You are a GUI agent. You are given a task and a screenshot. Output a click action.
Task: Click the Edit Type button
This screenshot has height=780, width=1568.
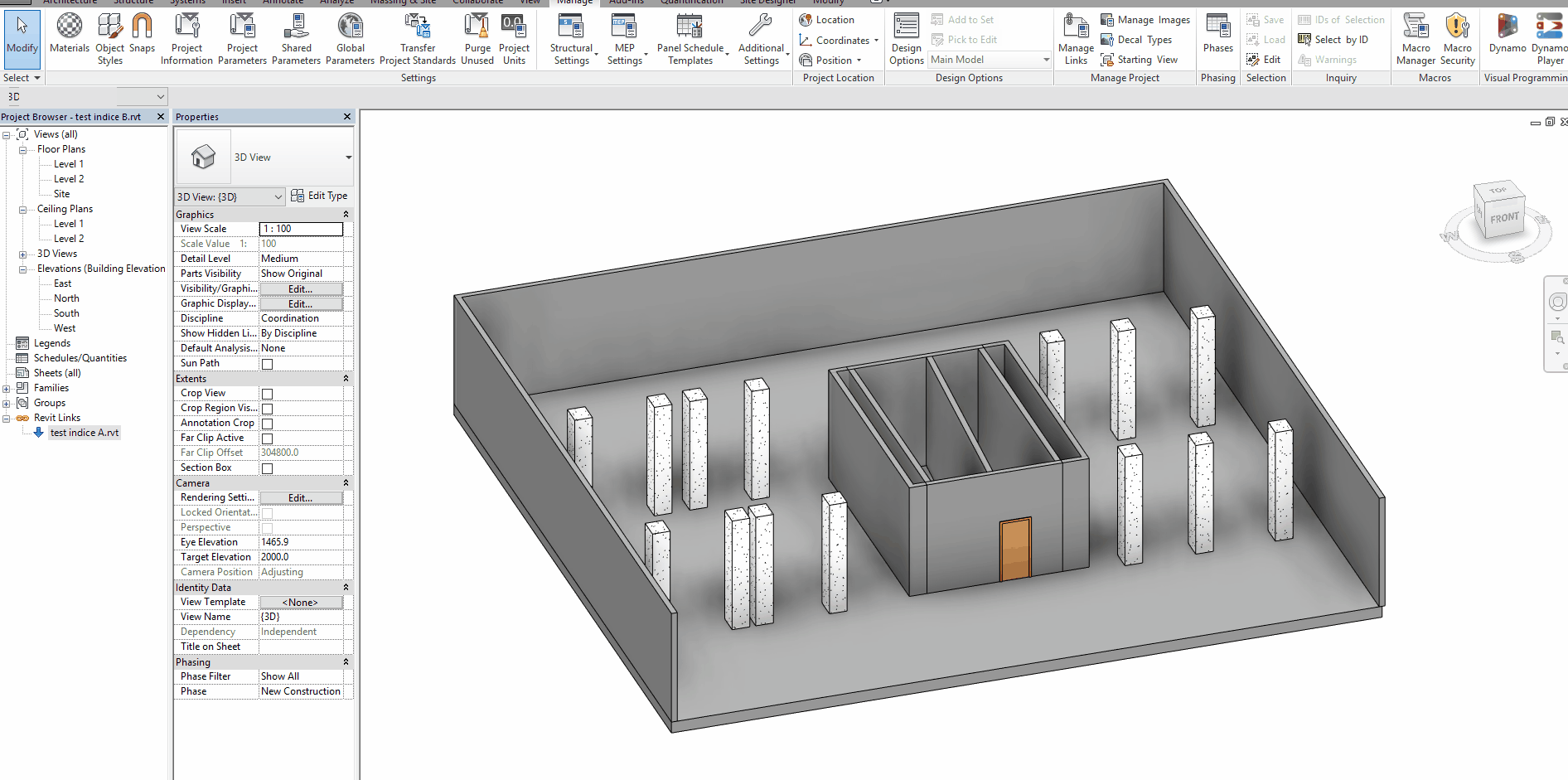point(320,196)
